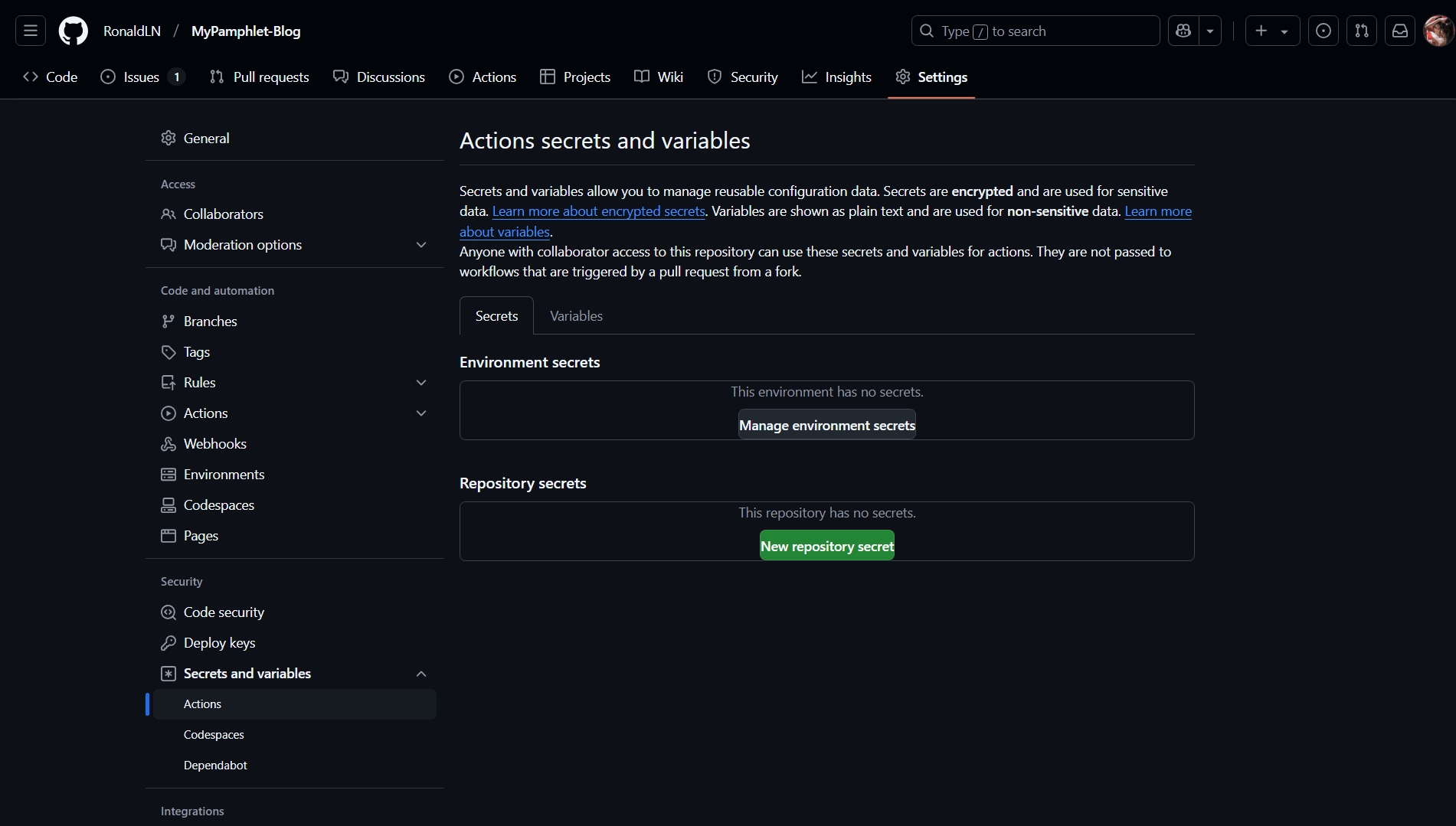Expand the Actions section in the sidebar
The width and height of the screenshot is (1456, 826).
click(420, 413)
